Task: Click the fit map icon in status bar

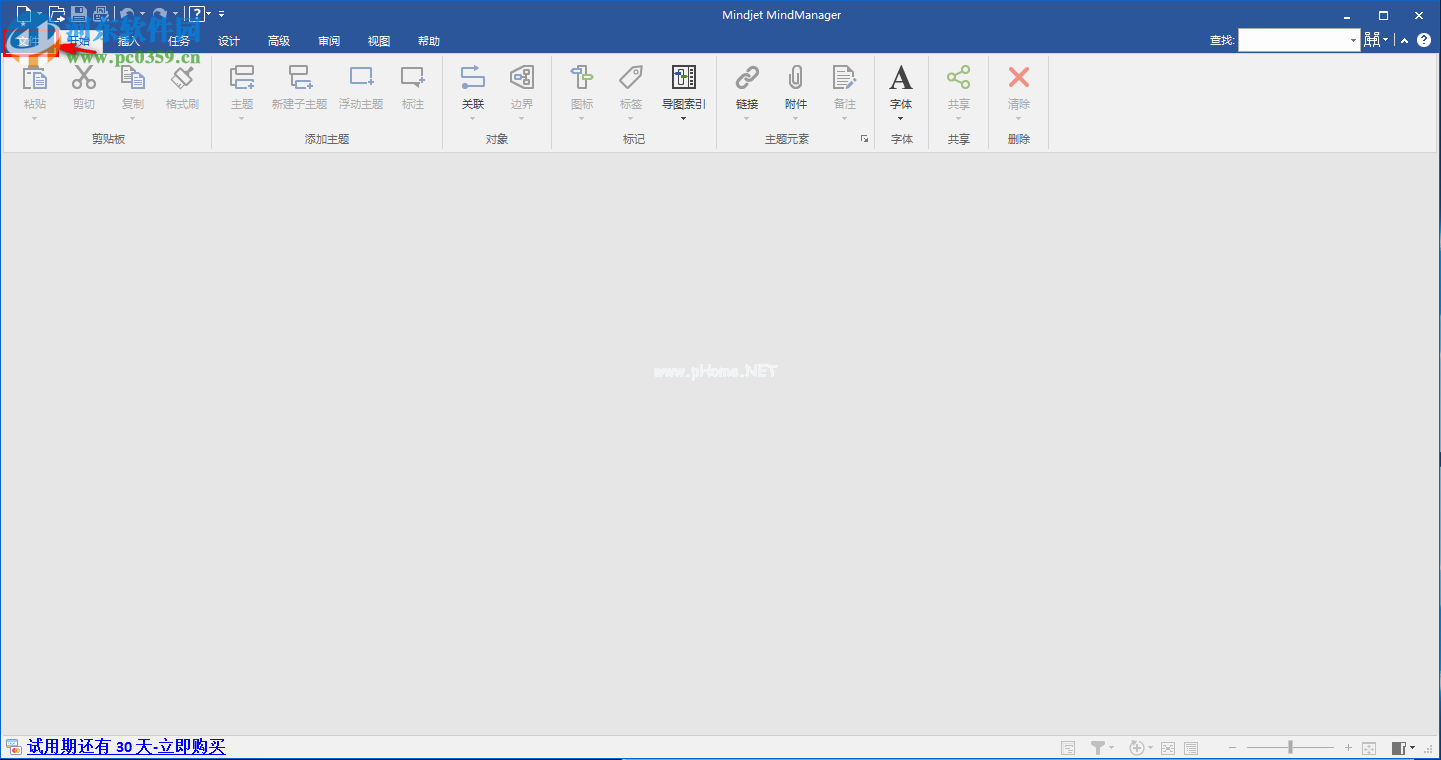Action: (1167, 748)
